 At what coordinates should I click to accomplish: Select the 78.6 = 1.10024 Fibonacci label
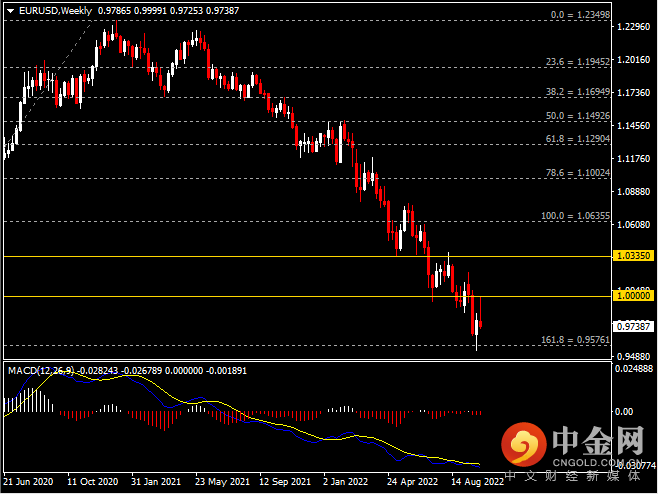[578, 173]
